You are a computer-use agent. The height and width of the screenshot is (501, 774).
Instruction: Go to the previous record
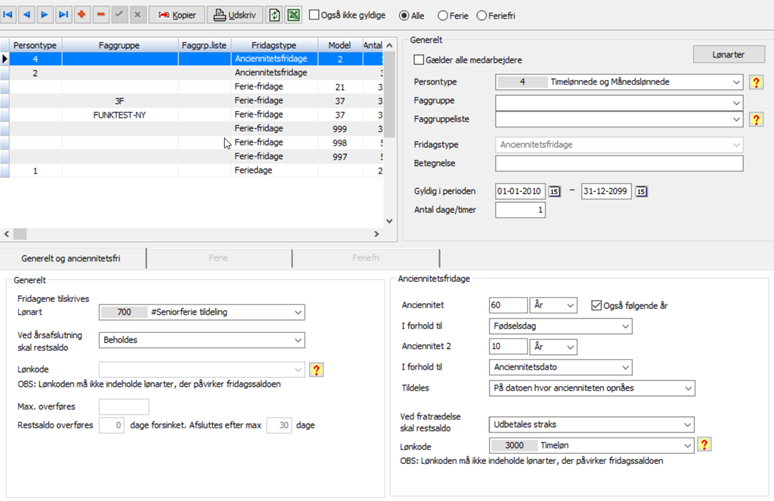point(28,15)
